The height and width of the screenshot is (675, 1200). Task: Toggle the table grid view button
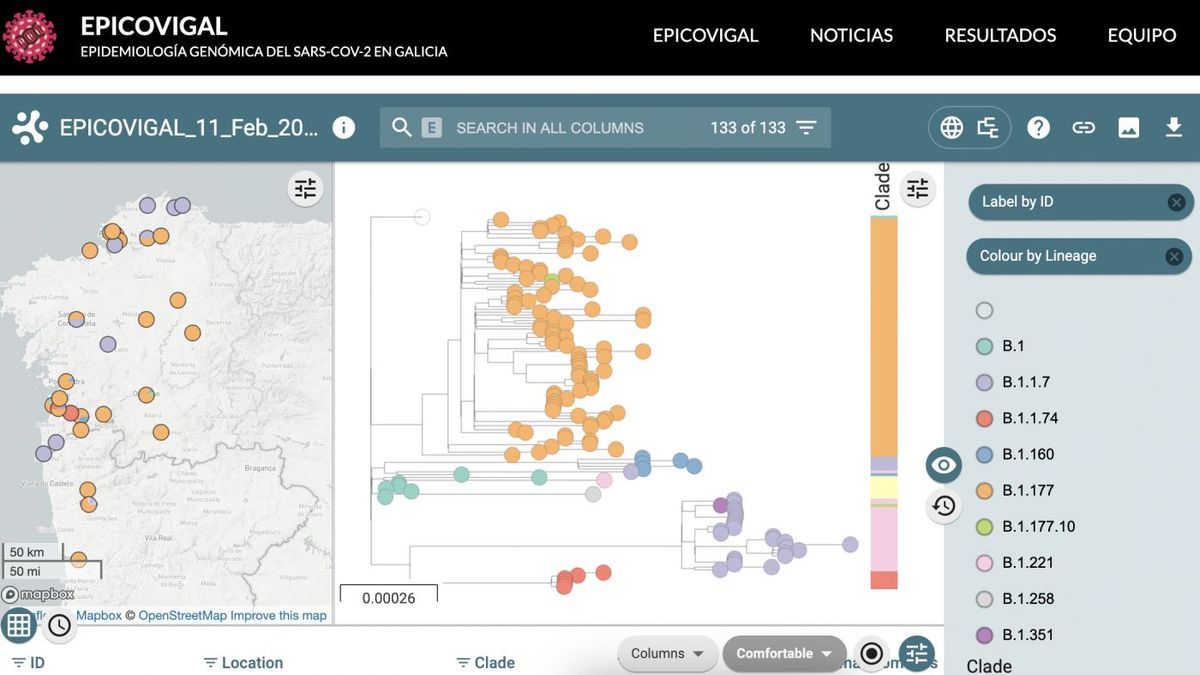click(x=19, y=625)
